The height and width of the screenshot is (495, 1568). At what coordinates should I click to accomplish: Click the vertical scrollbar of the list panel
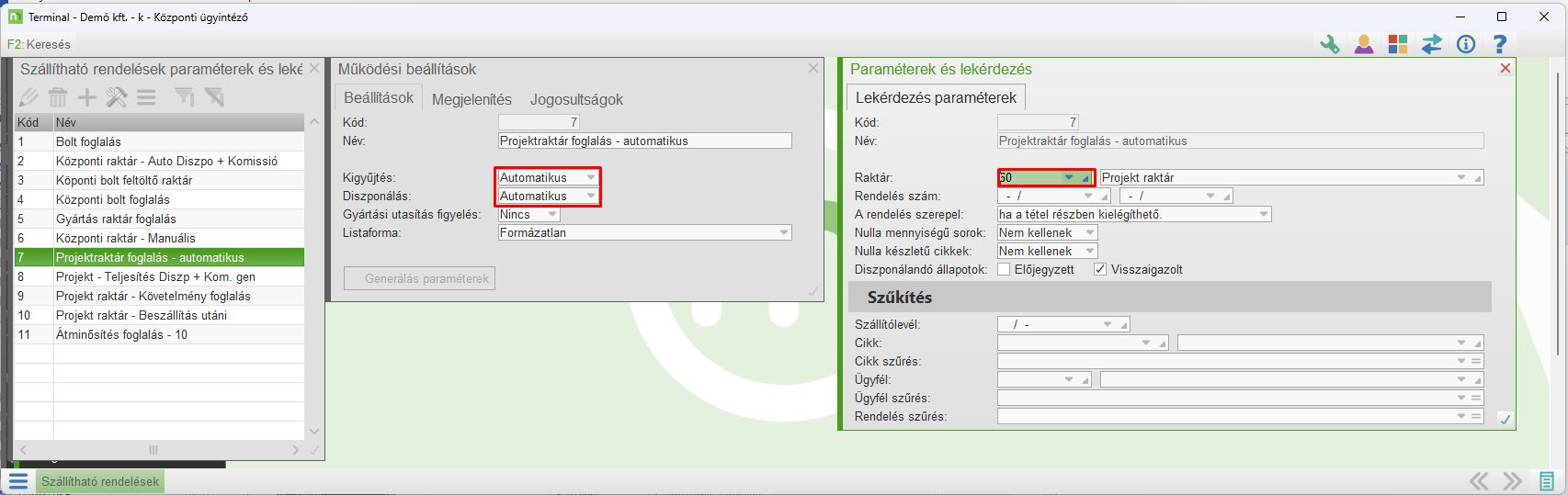pyautogui.click(x=314, y=276)
